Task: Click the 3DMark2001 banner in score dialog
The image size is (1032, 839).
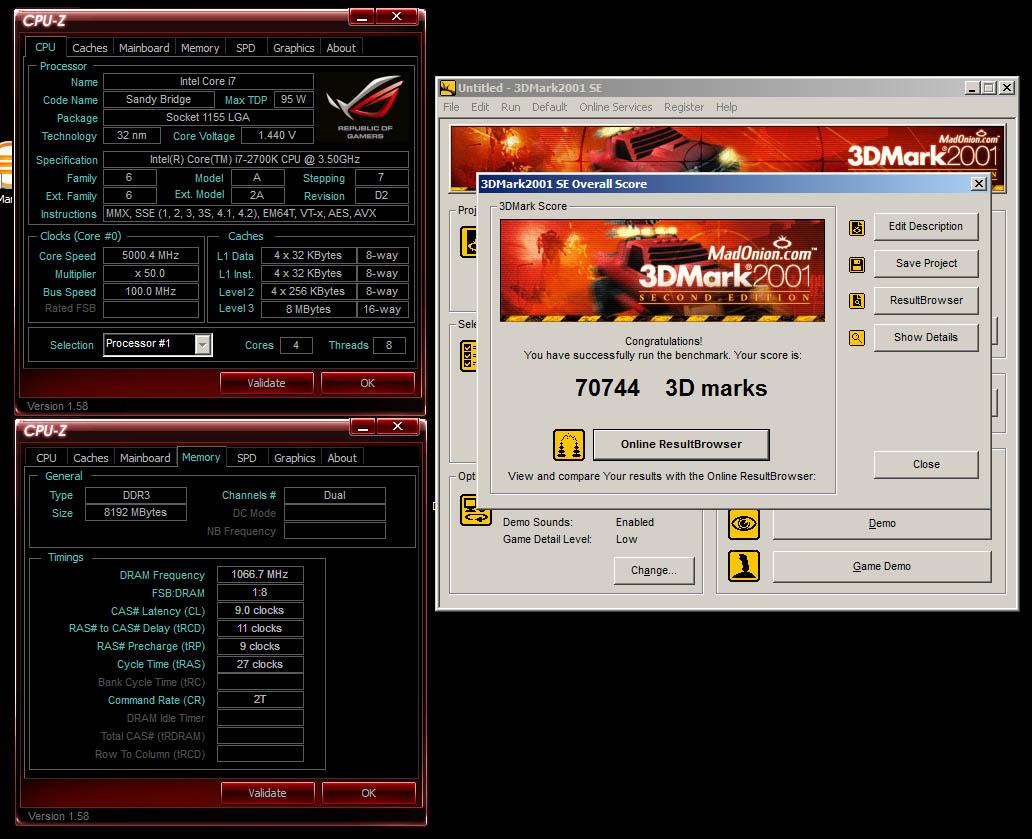Action: click(x=662, y=270)
